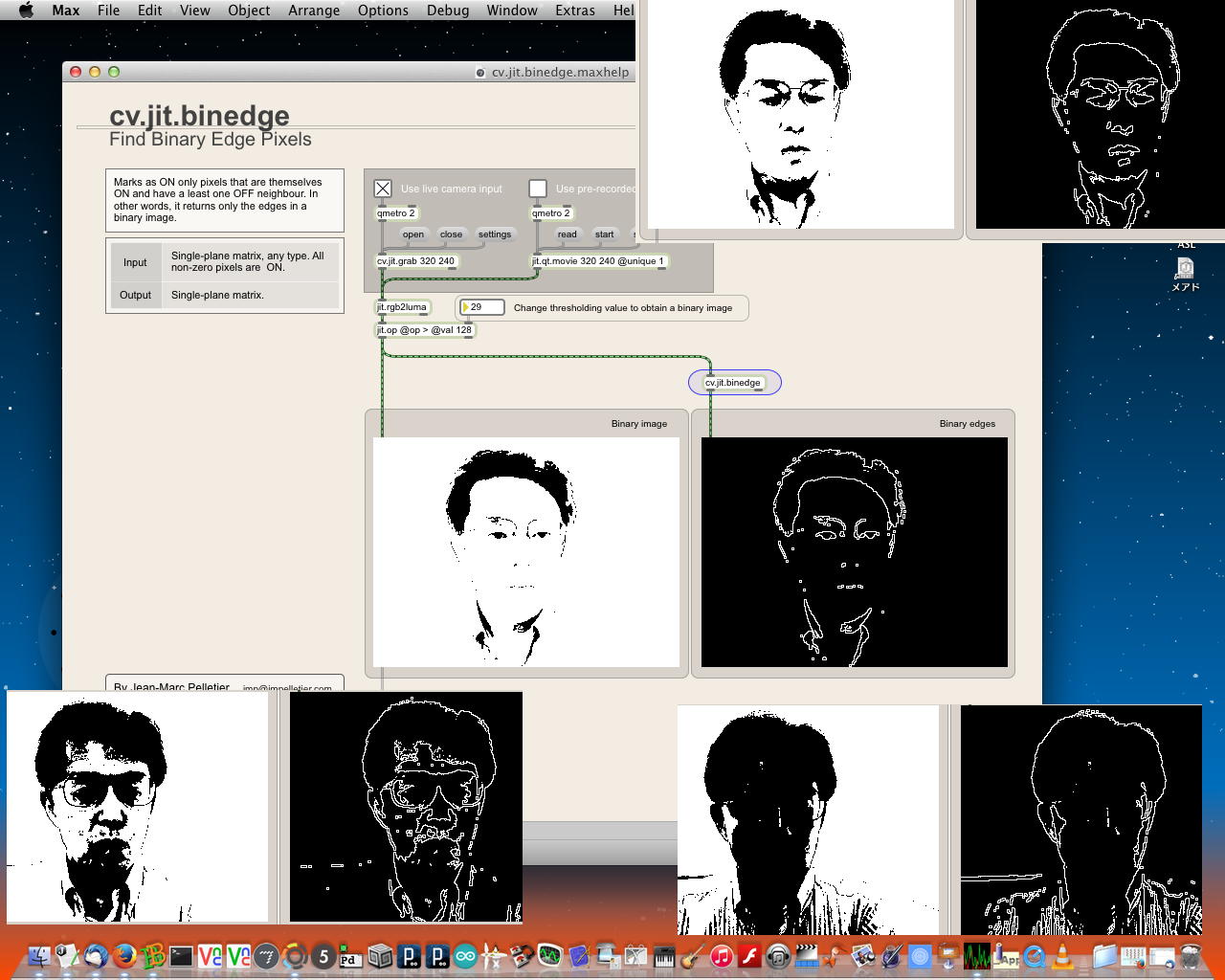The height and width of the screenshot is (980, 1225).
Task: Open the Apple menu
Action: click(26, 11)
